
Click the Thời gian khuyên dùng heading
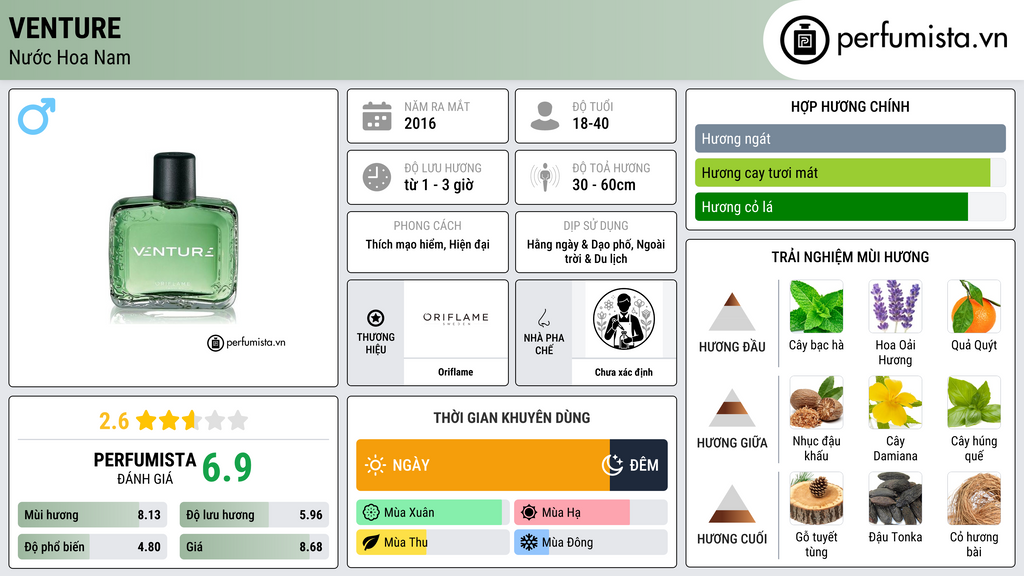click(x=512, y=418)
